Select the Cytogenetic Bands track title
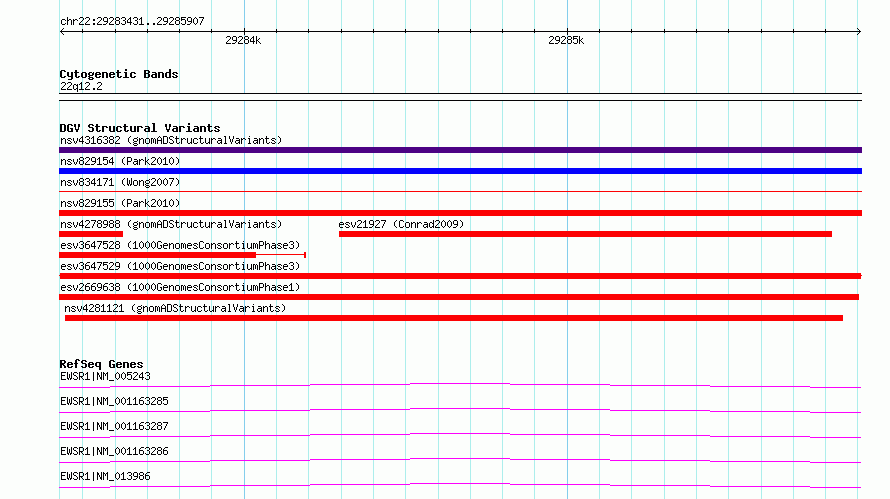Viewport: 890px width, 499px height. [x=119, y=74]
